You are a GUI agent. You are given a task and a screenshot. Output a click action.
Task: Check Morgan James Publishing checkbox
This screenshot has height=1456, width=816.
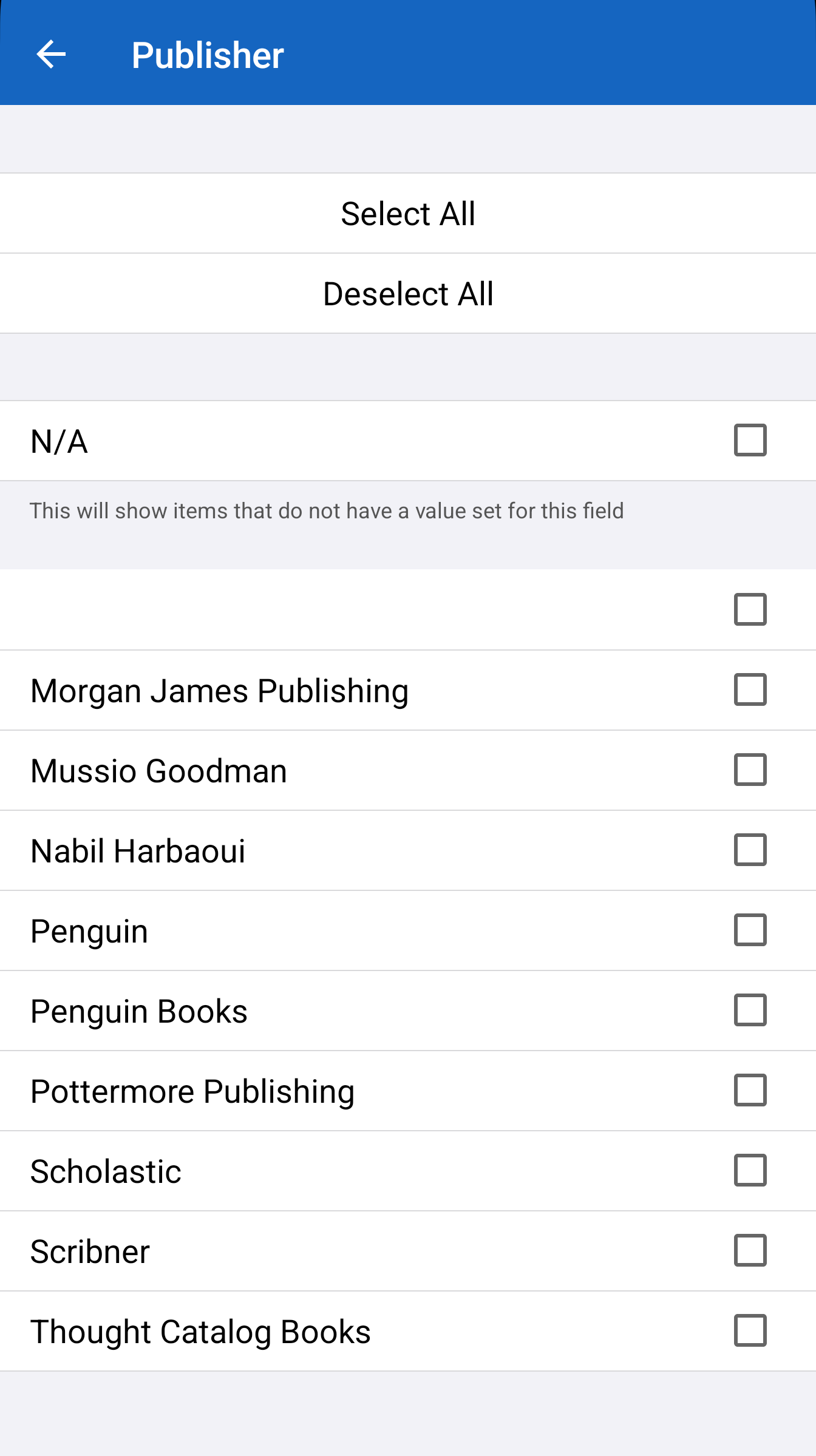pyautogui.click(x=750, y=689)
